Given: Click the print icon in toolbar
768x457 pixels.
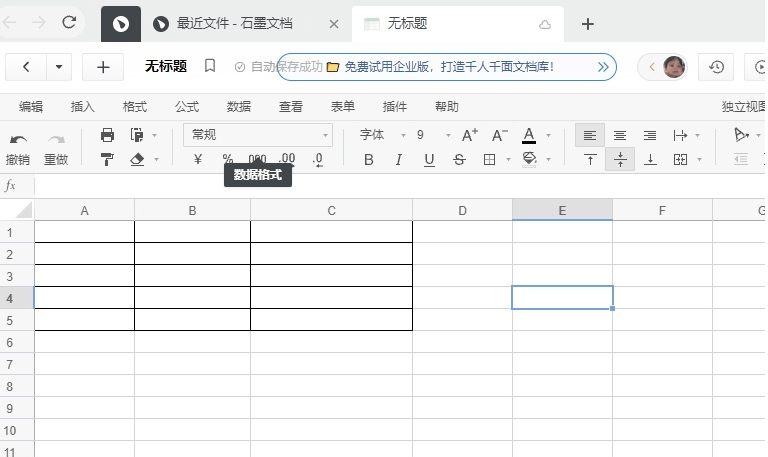Looking at the screenshot, I should pyautogui.click(x=107, y=135).
